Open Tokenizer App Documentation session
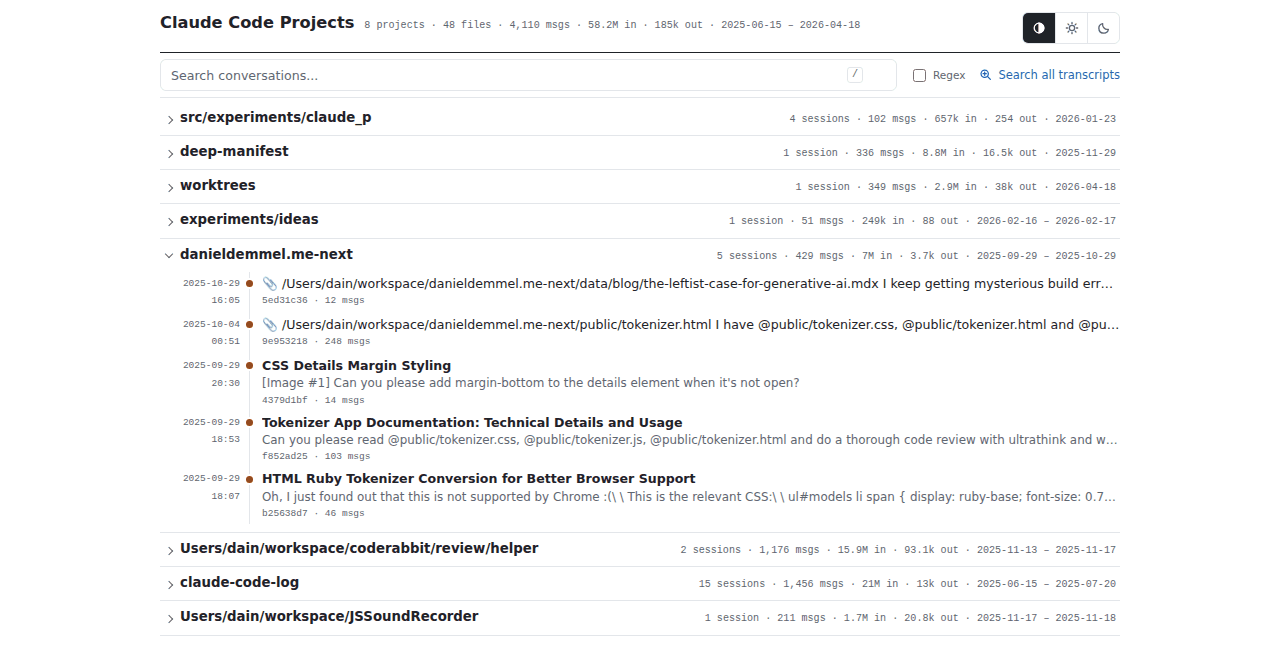The image size is (1280, 651). click(472, 423)
